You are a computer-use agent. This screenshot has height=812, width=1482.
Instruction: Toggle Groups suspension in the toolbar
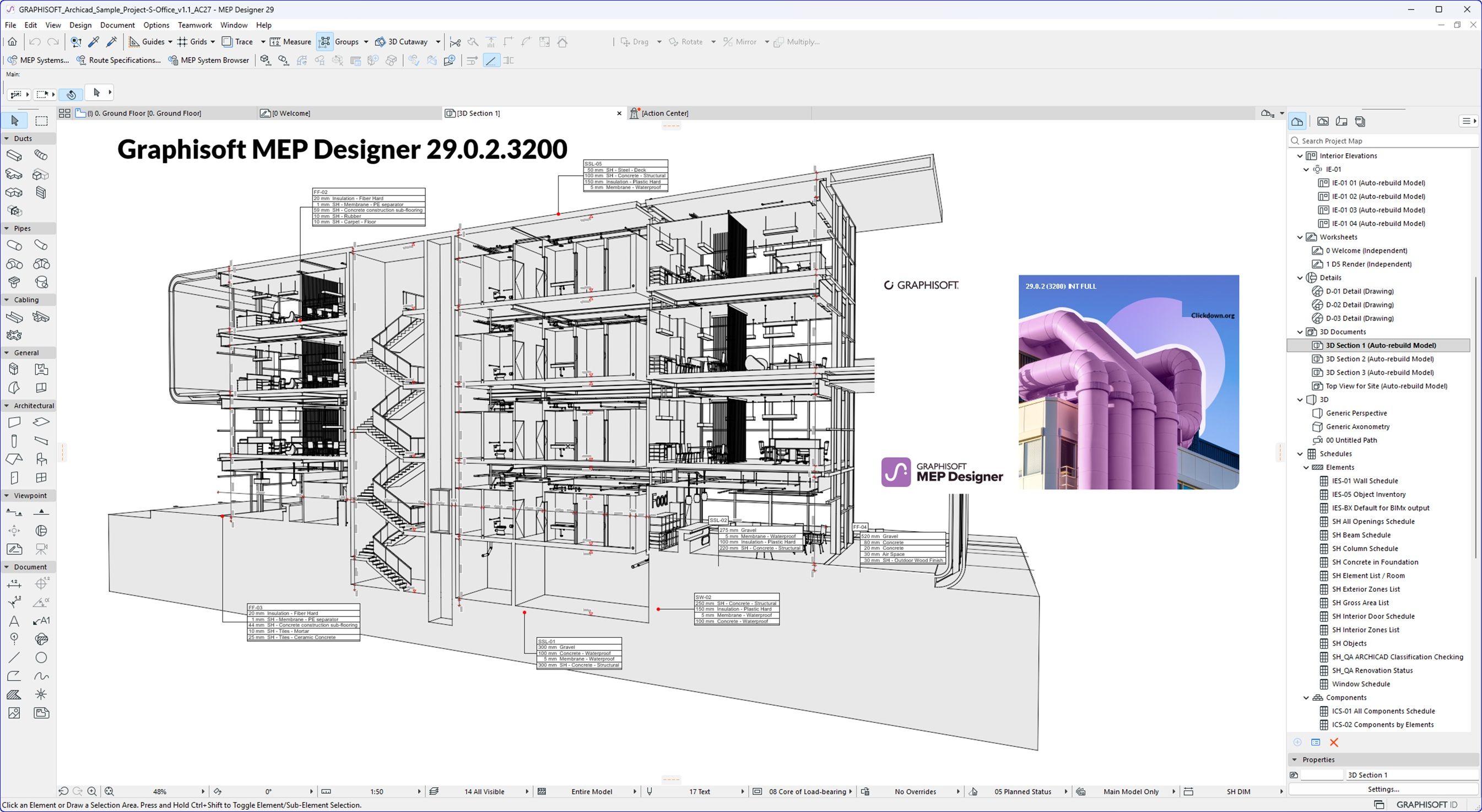(325, 41)
